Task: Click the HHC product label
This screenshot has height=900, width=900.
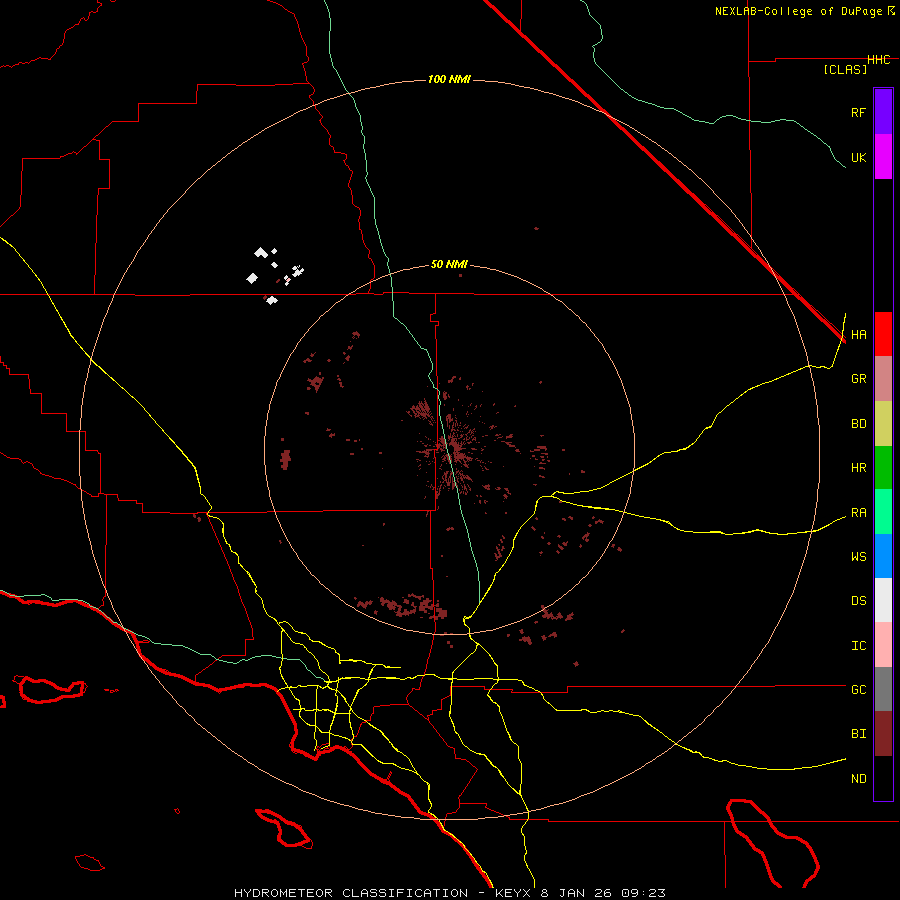Action: [878, 60]
